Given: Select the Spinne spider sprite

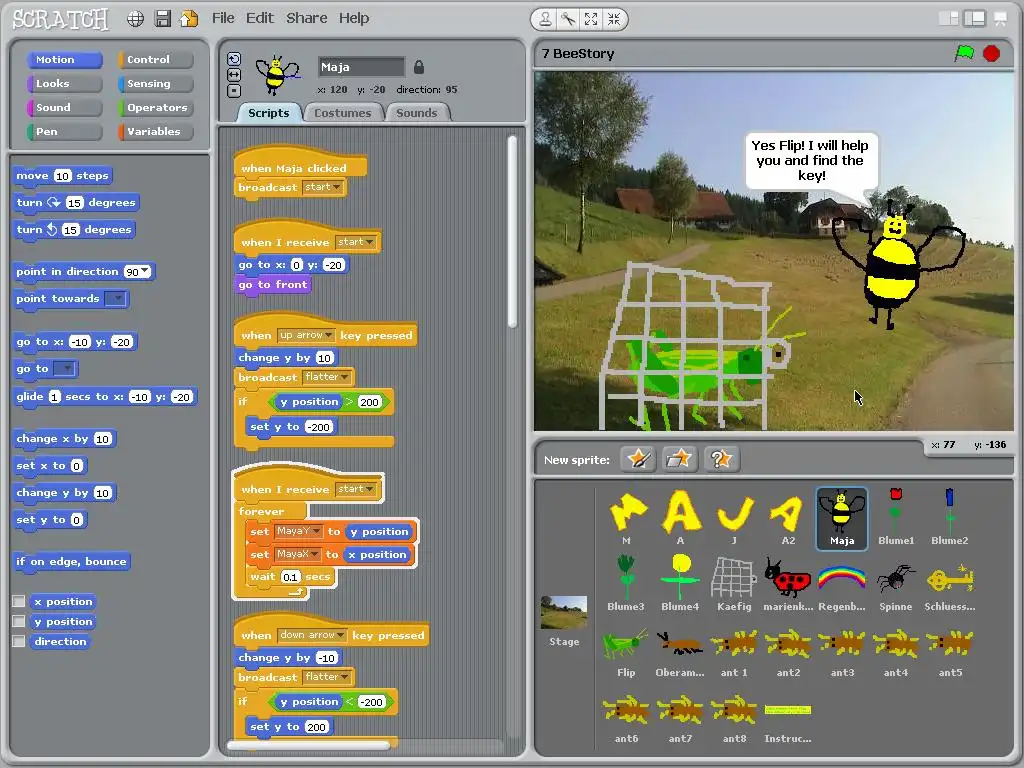Looking at the screenshot, I should click(x=895, y=584).
